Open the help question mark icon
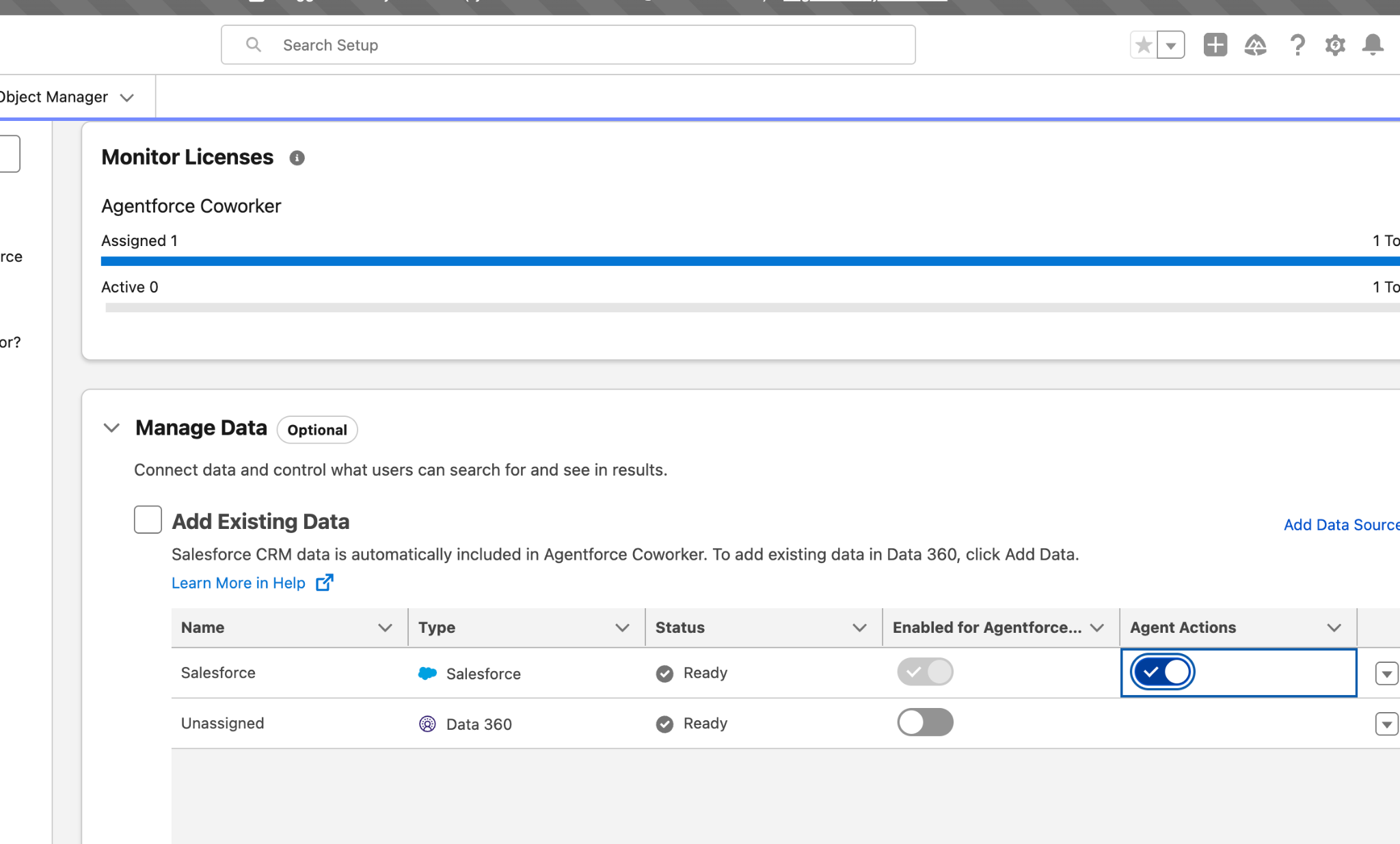Image resolution: width=1400 pixels, height=844 pixels. 1297,45
